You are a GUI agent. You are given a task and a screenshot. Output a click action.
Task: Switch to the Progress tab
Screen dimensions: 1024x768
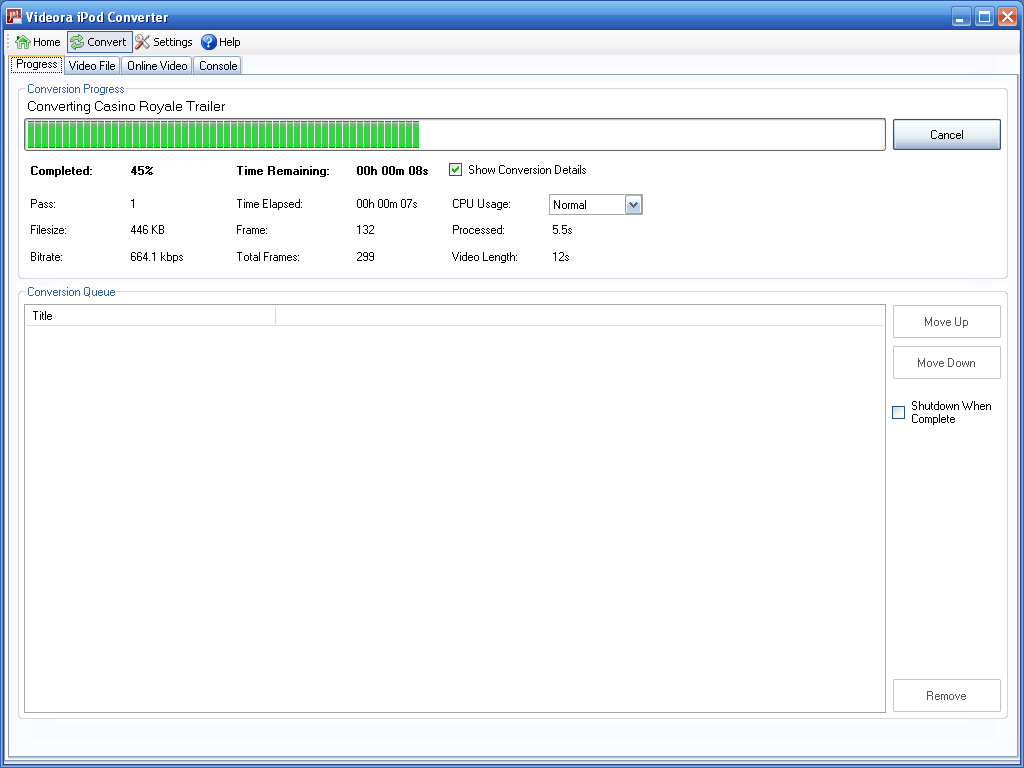37,65
